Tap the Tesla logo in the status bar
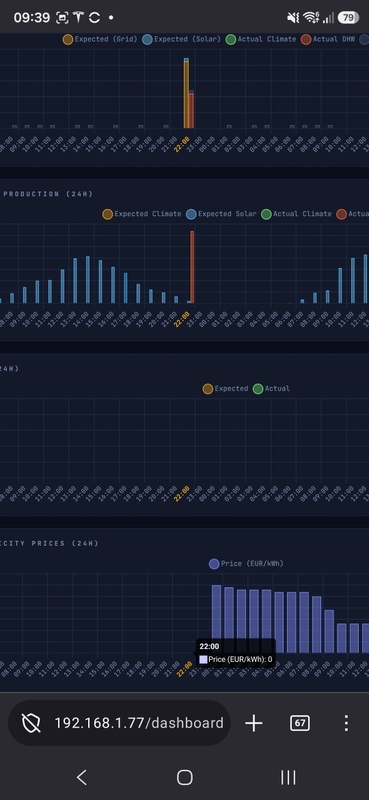Image resolution: width=369 pixels, height=800 pixels. pyautogui.click(x=78, y=18)
